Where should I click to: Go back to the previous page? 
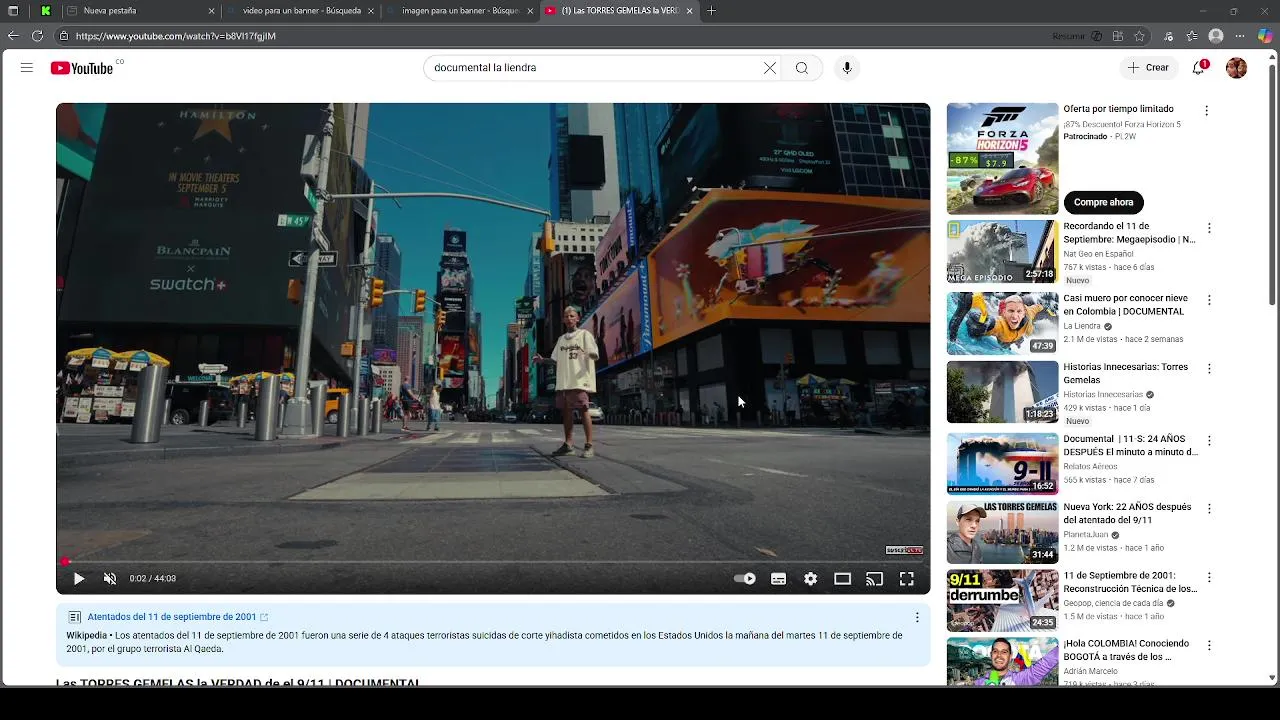click(13, 36)
